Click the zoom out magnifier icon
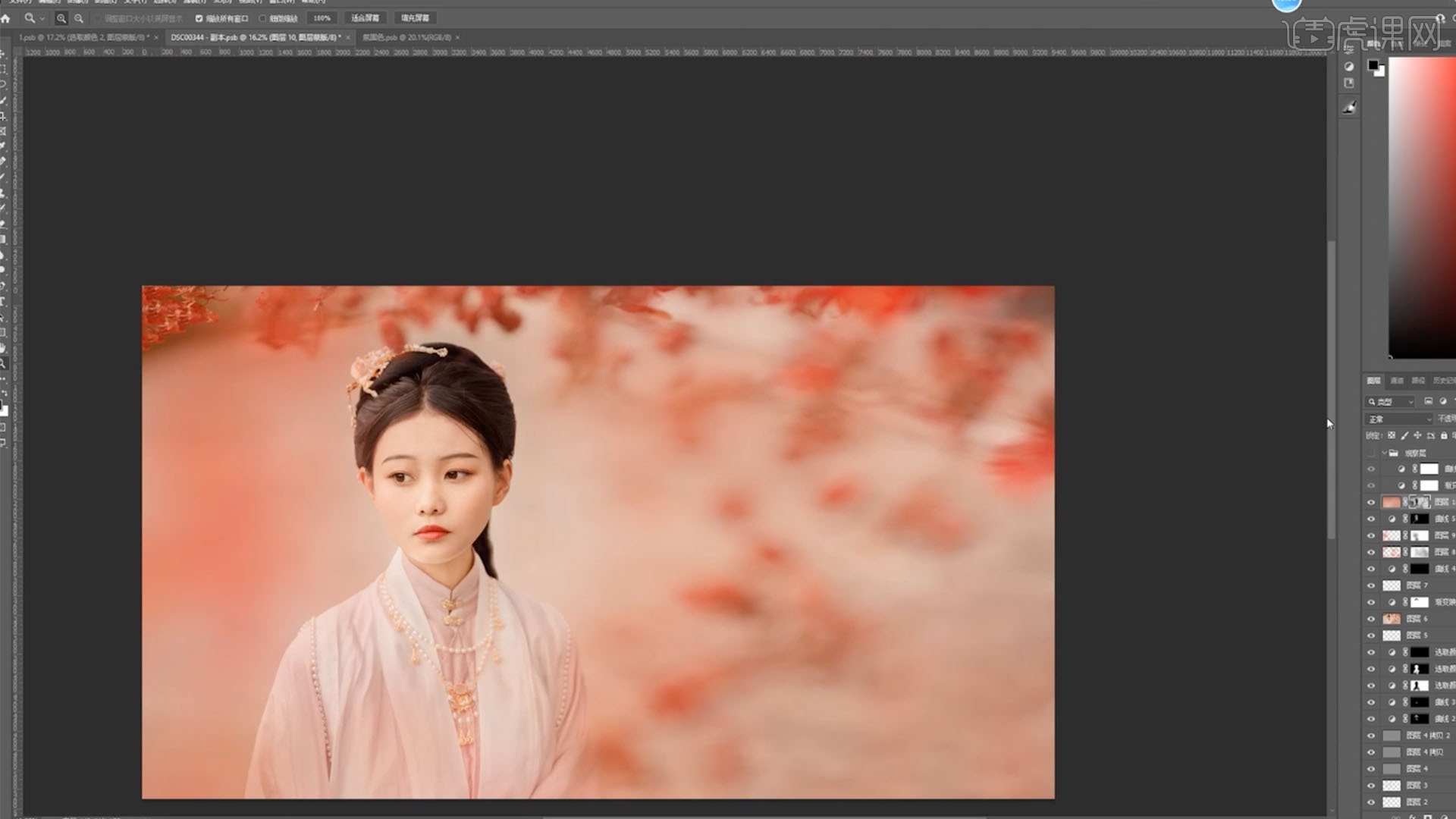Screen dimensions: 1456x819 pyautogui.click(x=79, y=18)
